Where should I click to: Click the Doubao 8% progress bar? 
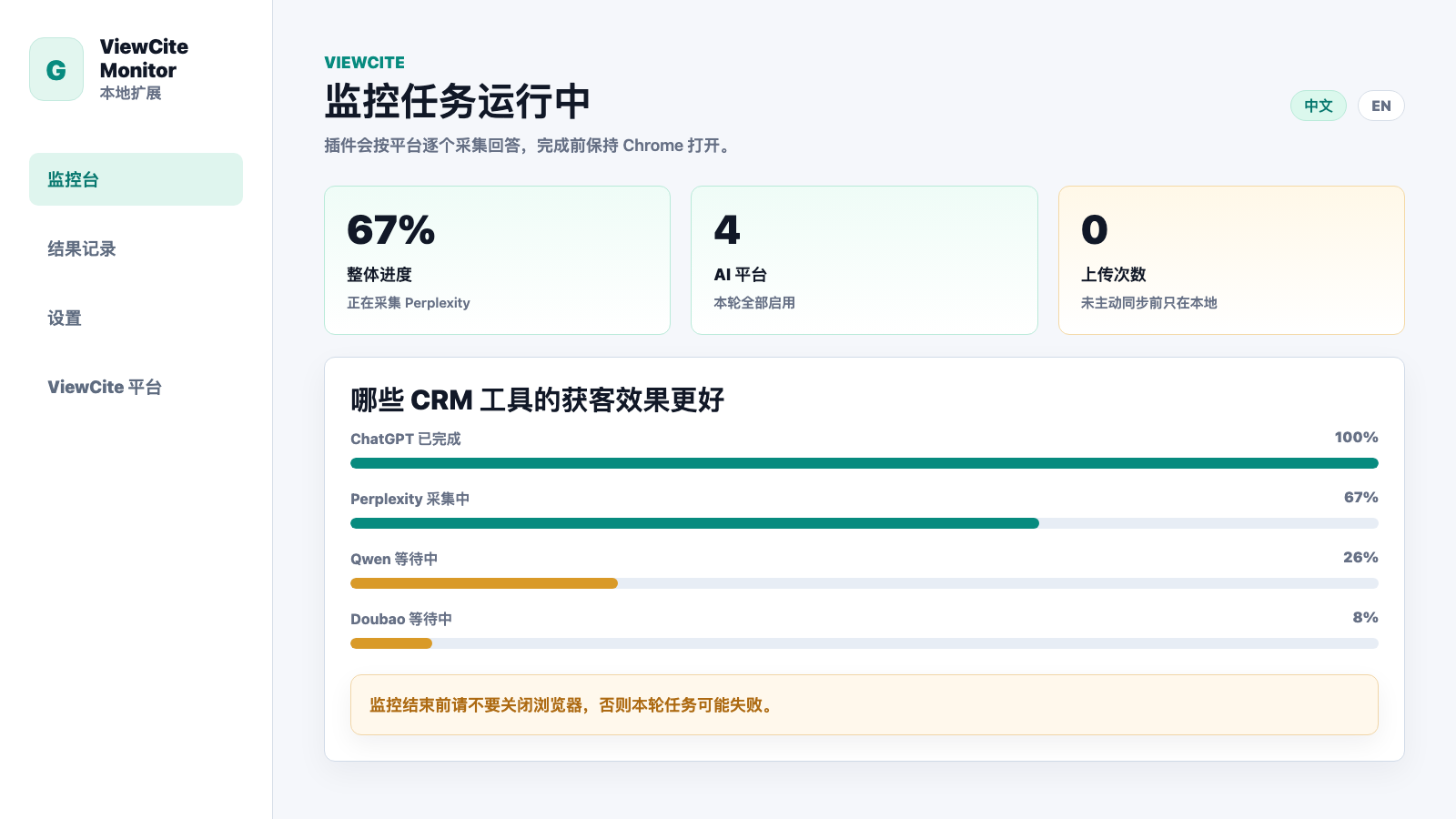864,643
